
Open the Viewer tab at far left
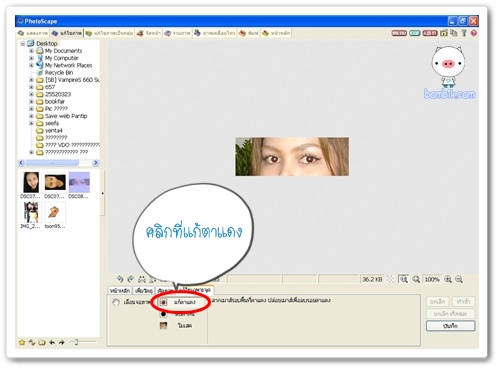click(x=33, y=33)
